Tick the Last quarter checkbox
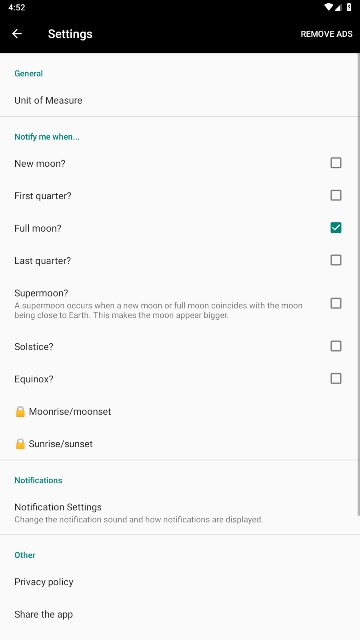Image resolution: width=360 pixels, height=640 pixels. pos(336,260)
